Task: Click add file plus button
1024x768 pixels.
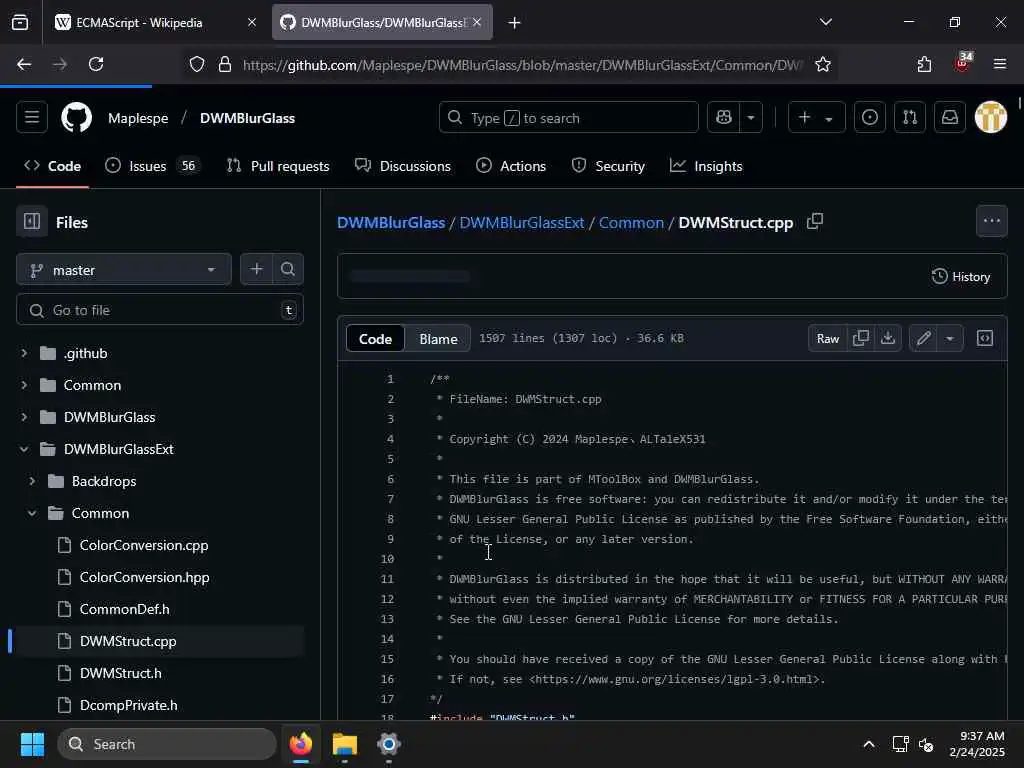Action: click(x=257, y=269)
